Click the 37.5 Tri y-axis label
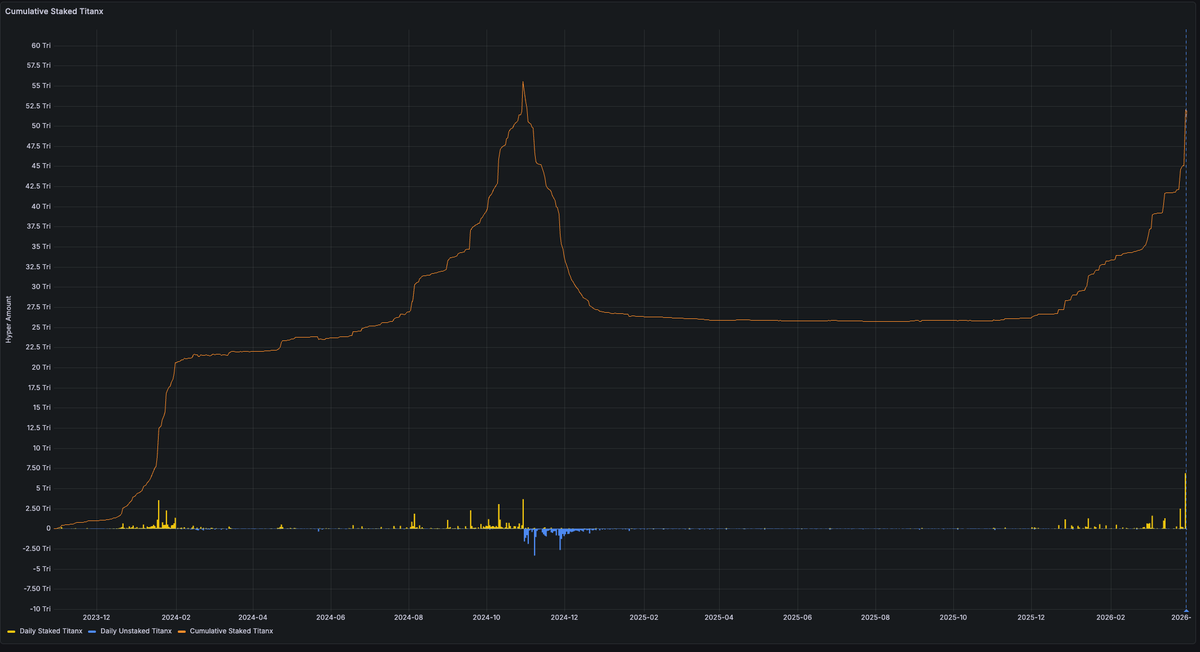The image size is (1200, 652). tap(39, 226)
